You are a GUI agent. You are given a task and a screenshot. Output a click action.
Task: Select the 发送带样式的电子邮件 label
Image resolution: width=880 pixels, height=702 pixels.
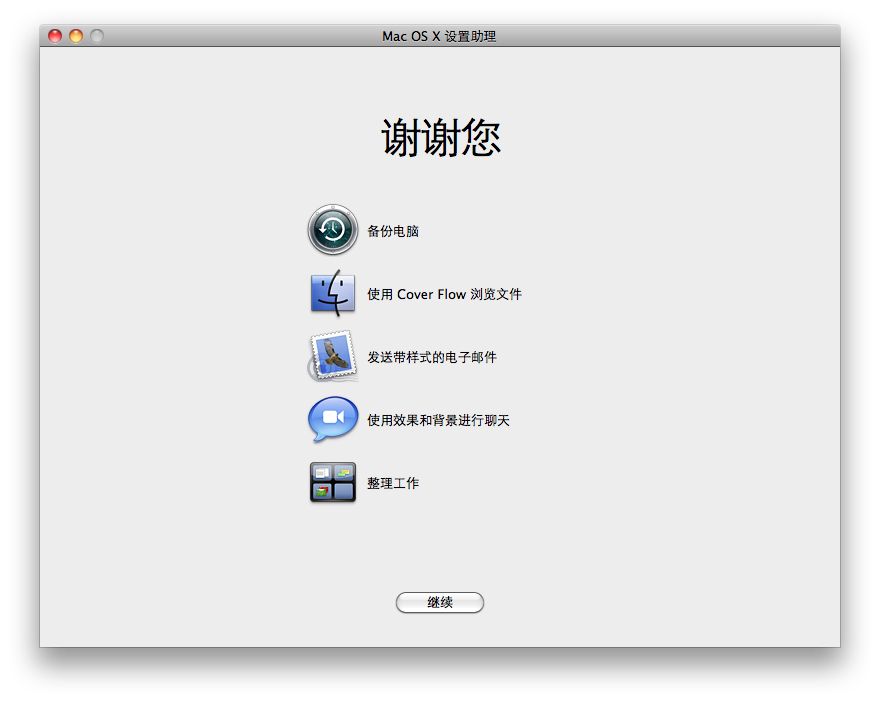(432, 357)
